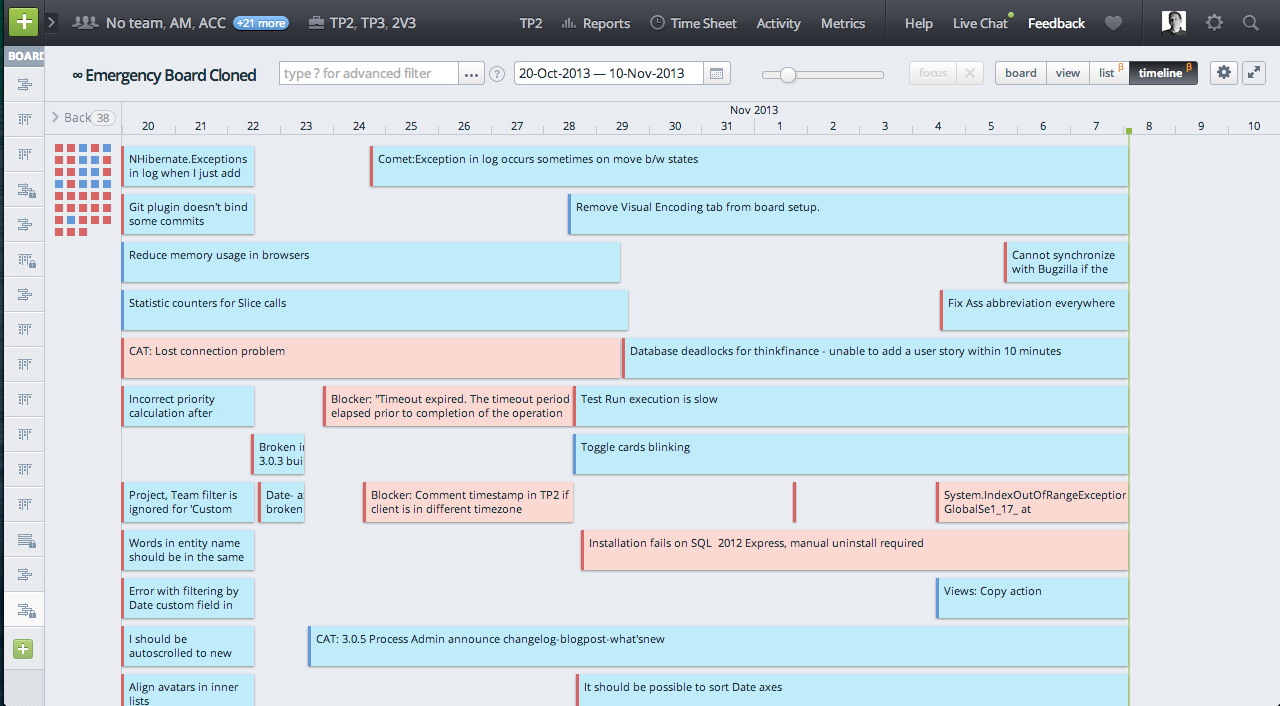The width and height of the screenshot is (1280, 706).
Task: Expand the team selector showing 21 more
Action: (260, 22)
